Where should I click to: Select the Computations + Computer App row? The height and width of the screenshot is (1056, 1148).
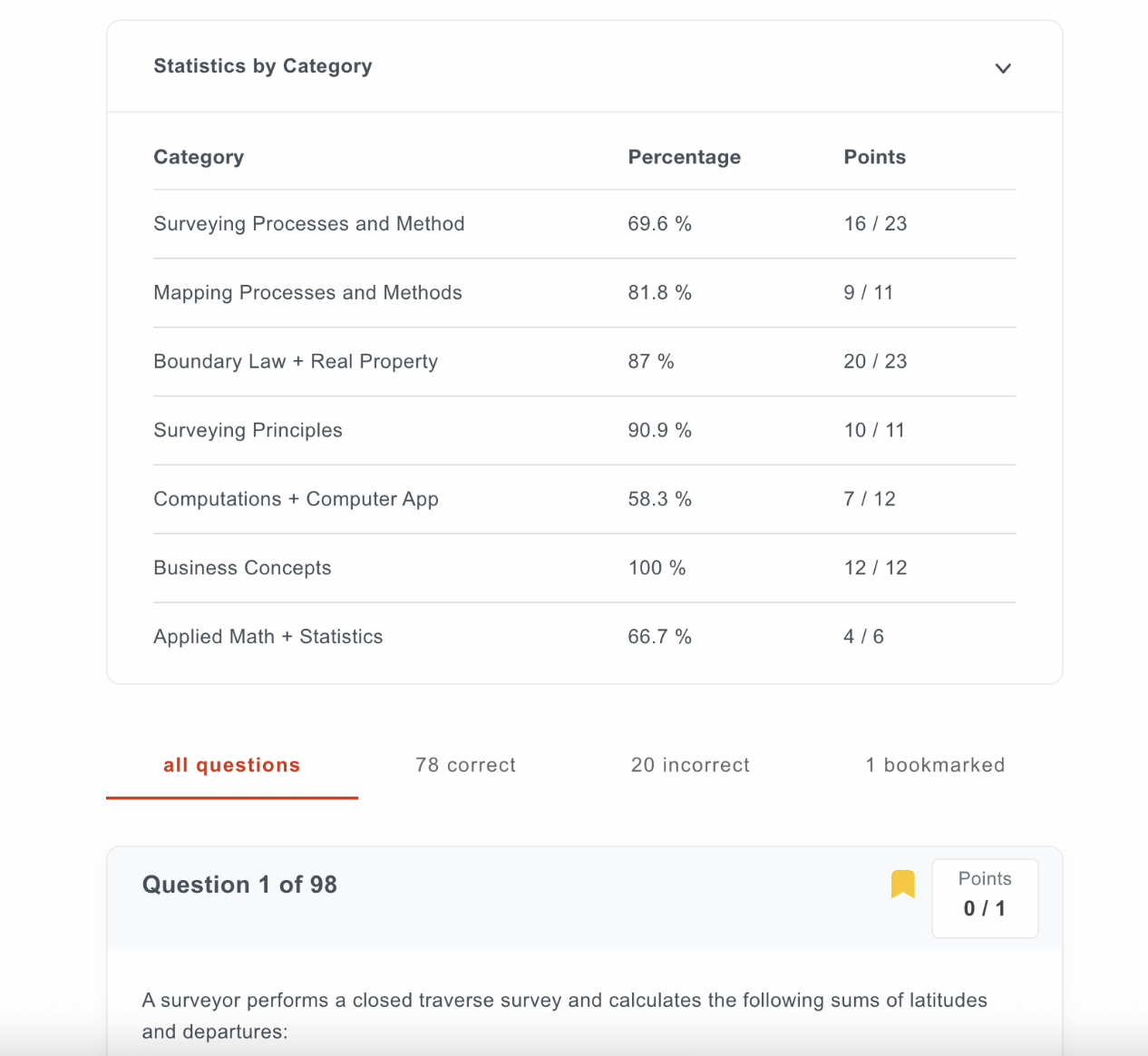coord(585,499)
